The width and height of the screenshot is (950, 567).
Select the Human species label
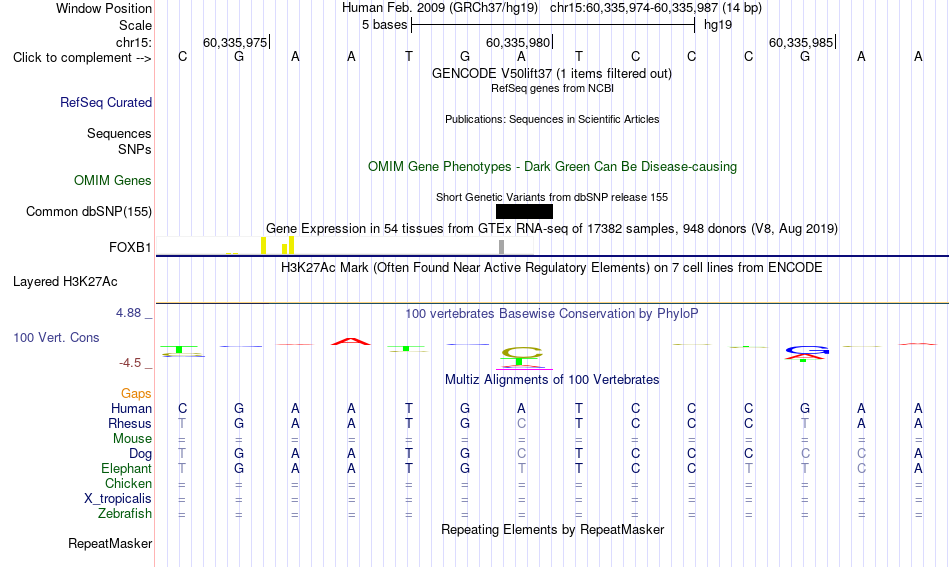131,408
